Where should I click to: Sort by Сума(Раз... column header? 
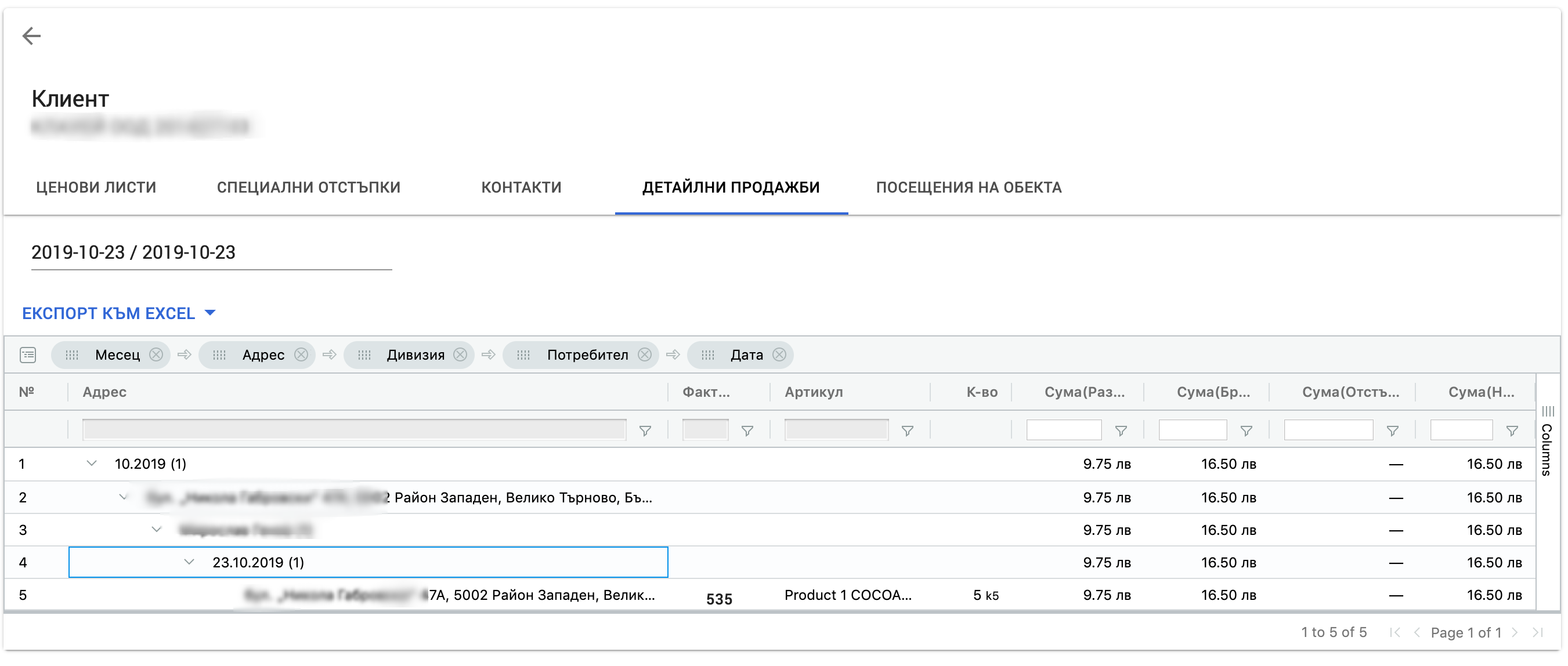[1084, 392]
